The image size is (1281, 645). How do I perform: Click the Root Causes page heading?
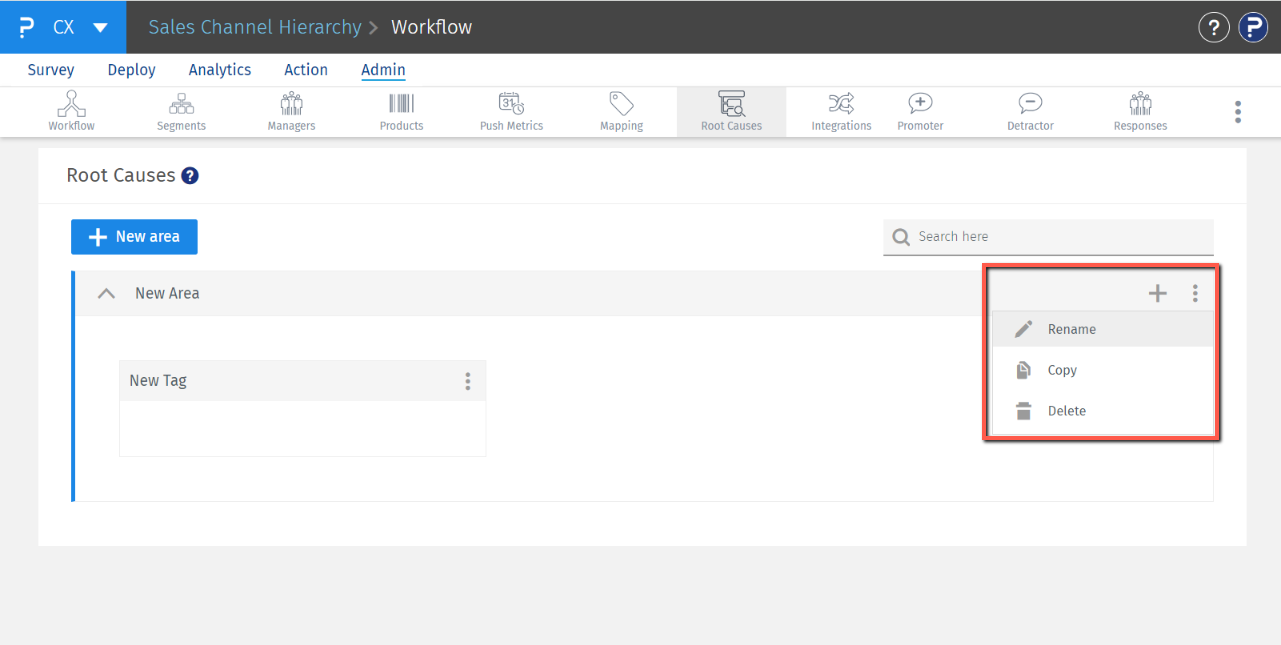point(121,175)
